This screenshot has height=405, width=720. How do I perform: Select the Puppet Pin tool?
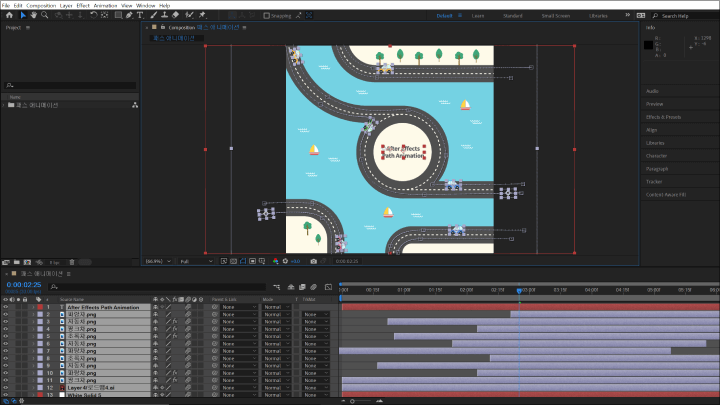point(202,15)
